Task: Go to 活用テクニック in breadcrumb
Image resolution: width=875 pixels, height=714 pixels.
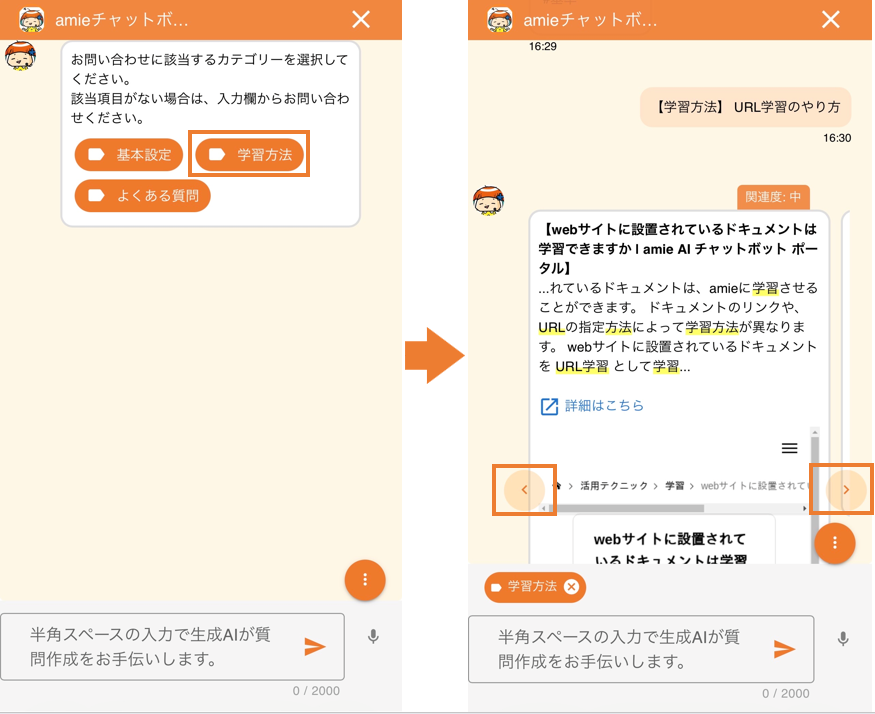Action: [x=608, y=485]
